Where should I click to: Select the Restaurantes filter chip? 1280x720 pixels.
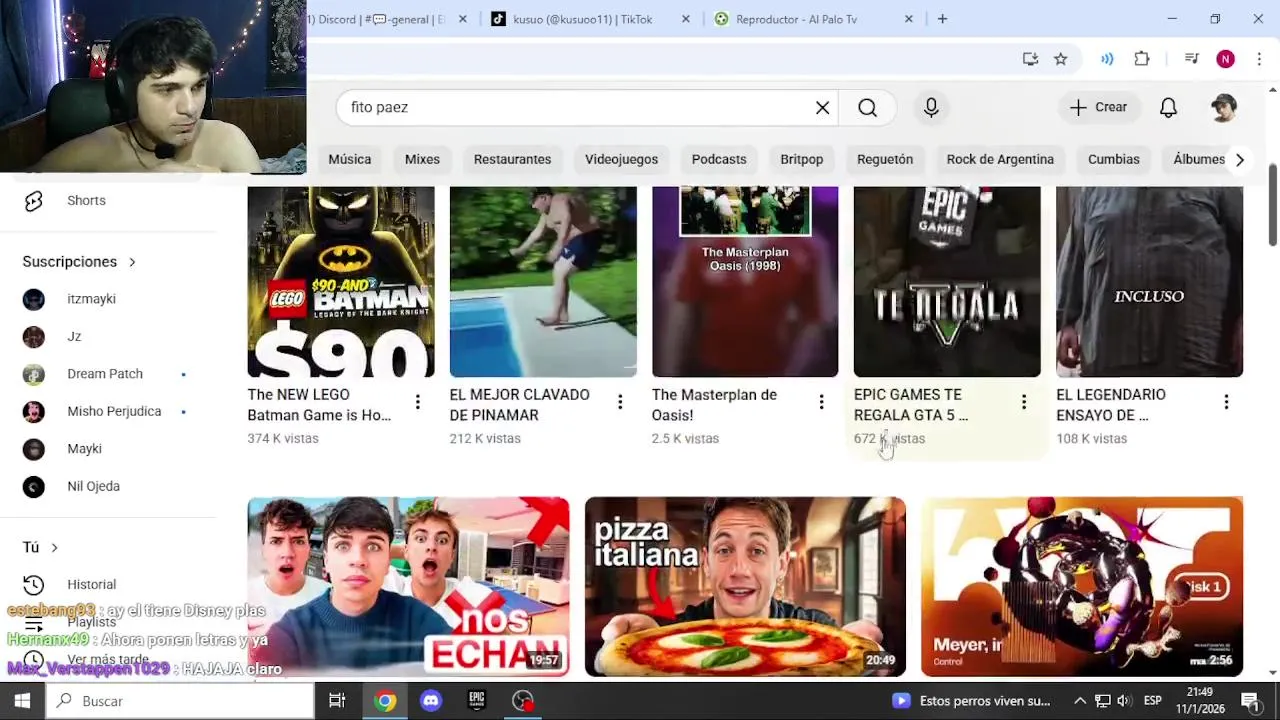pyautogui.click(x=512, y=159)
